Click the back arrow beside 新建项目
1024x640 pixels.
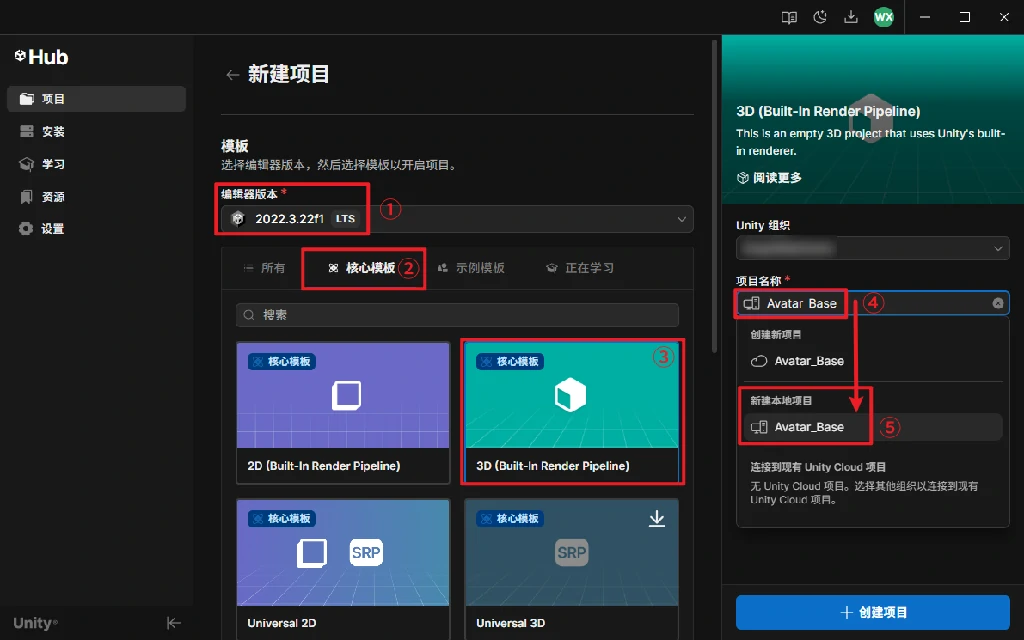pyautogui.click(x=232, y=75)
